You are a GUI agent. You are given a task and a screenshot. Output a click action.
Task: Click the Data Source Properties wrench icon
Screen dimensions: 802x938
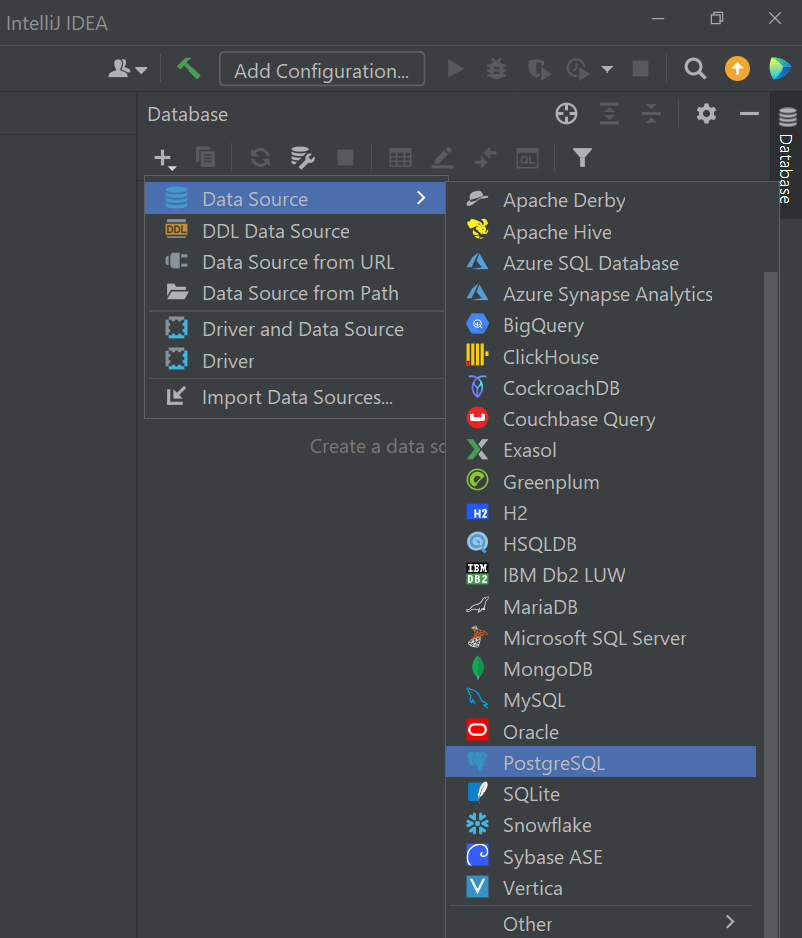303,157
